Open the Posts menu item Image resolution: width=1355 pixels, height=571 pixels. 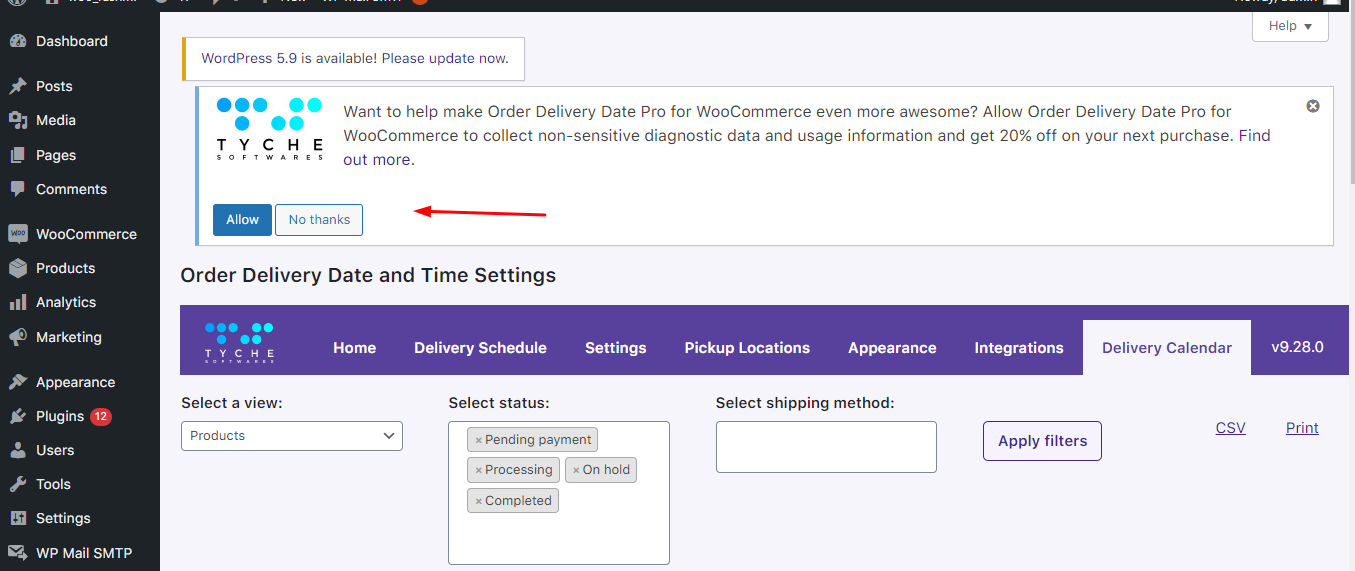pos(54,86)
